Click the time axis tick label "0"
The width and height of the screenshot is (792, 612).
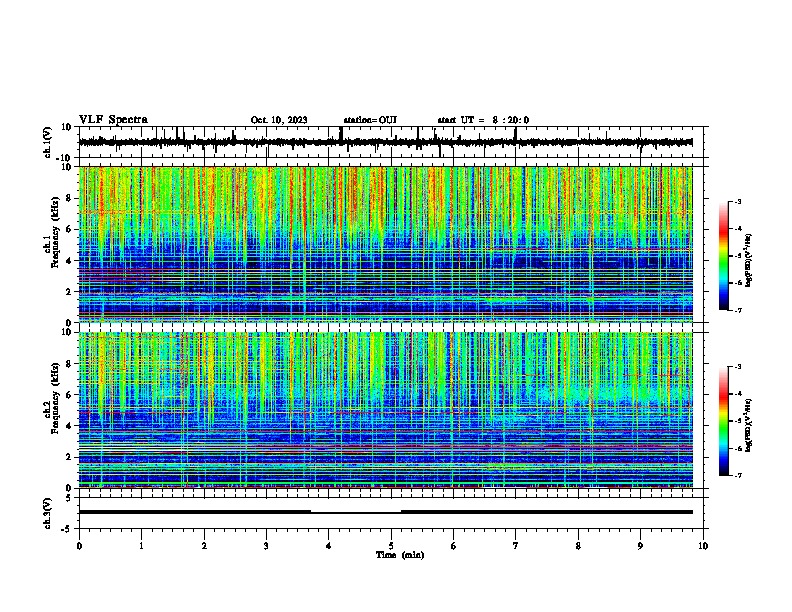coord(79,546)
